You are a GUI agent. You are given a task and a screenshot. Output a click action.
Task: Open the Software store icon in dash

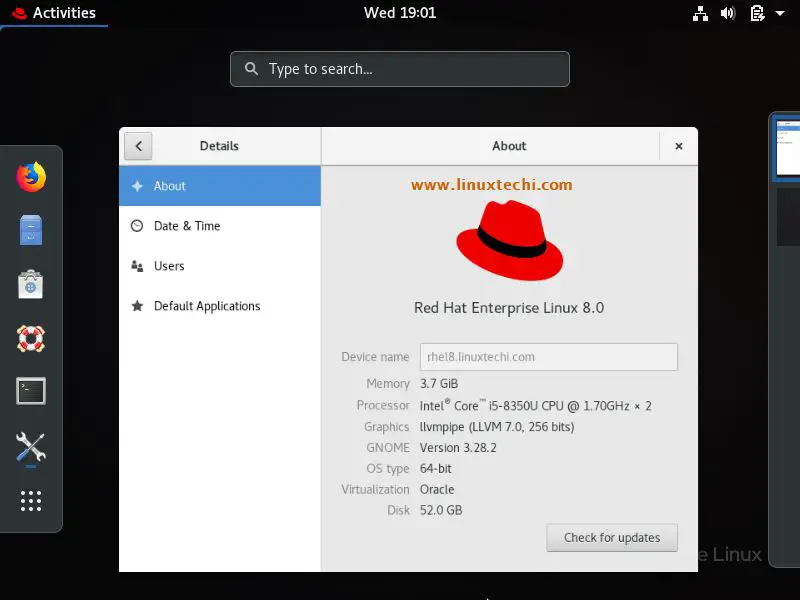click(31, 284)
